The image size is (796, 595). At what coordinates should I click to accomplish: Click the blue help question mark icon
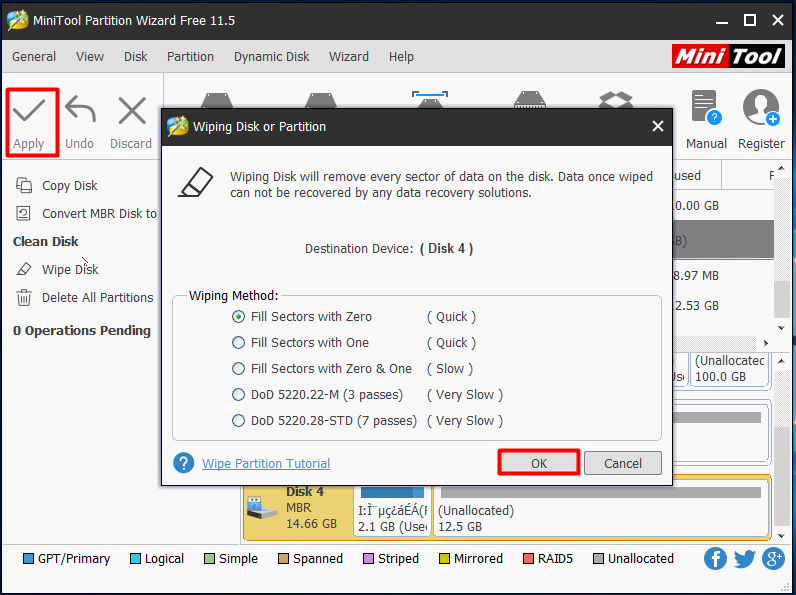183,463
